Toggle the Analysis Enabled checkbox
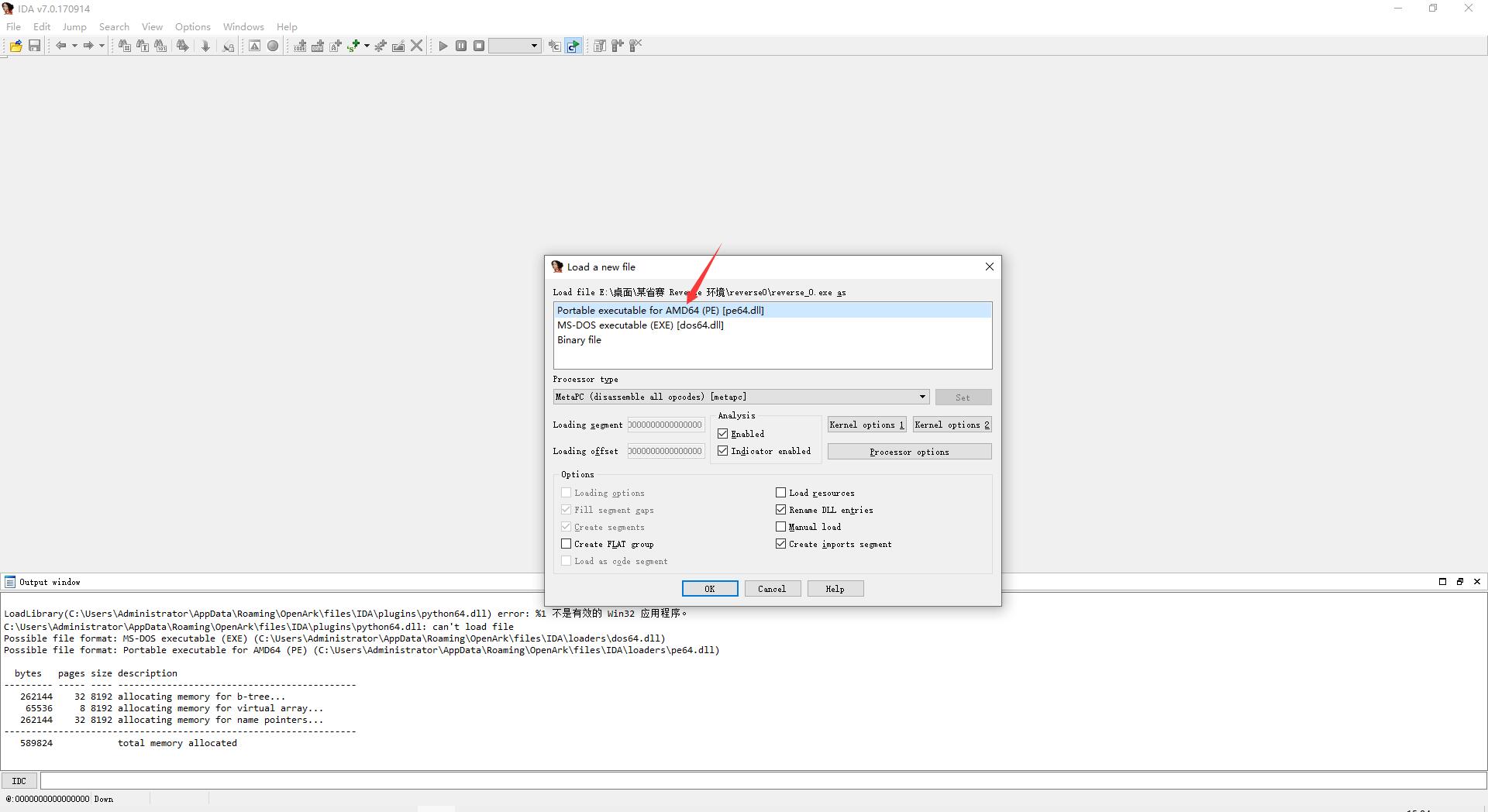The image size is (1488, 812). pos(723,434)
